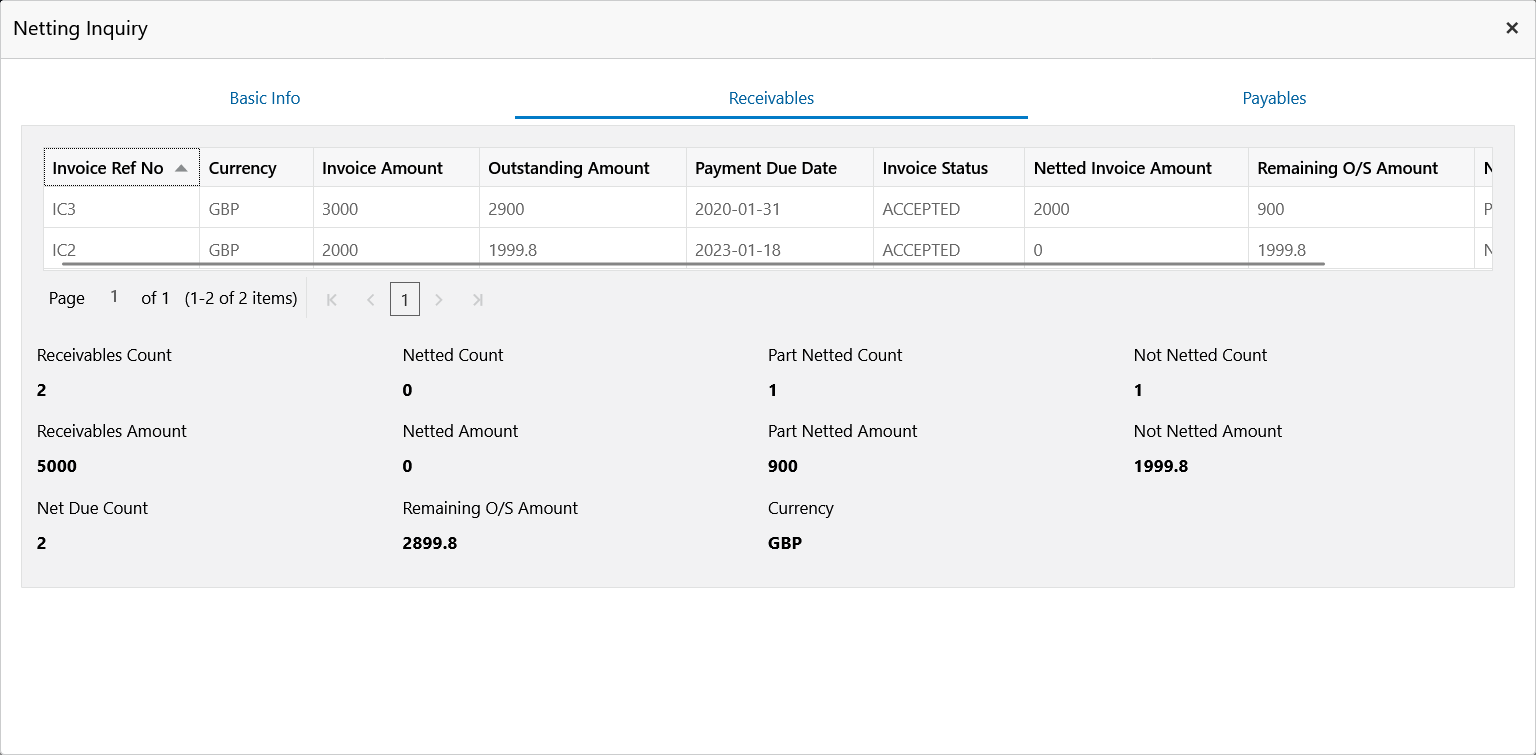Click the netted invoice amount 2000 cell

tap(1136, 209)
